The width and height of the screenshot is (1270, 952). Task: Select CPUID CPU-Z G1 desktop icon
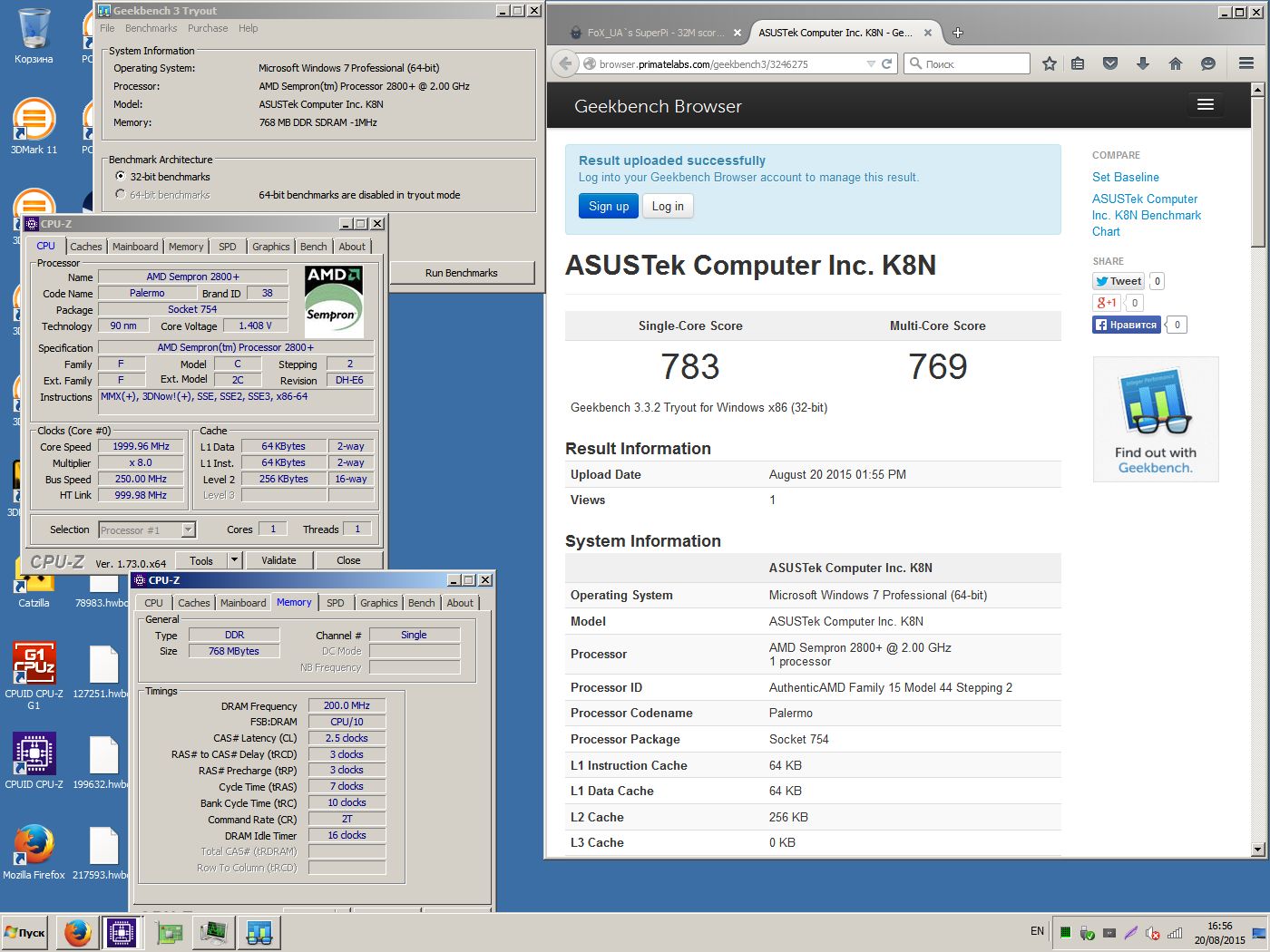click(x=34, y=675)
